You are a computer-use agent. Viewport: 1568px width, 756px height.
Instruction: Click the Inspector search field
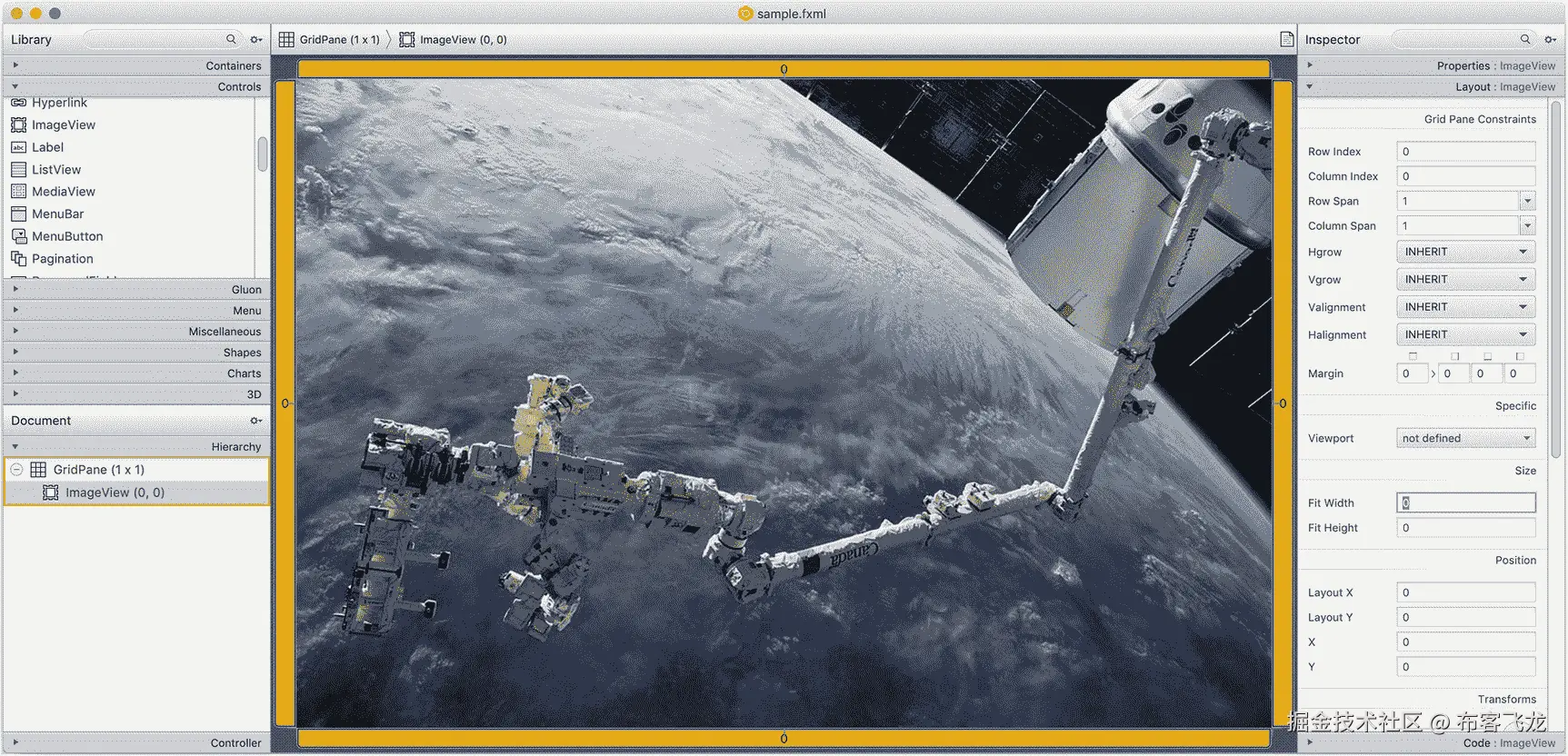click(1463, 39)
